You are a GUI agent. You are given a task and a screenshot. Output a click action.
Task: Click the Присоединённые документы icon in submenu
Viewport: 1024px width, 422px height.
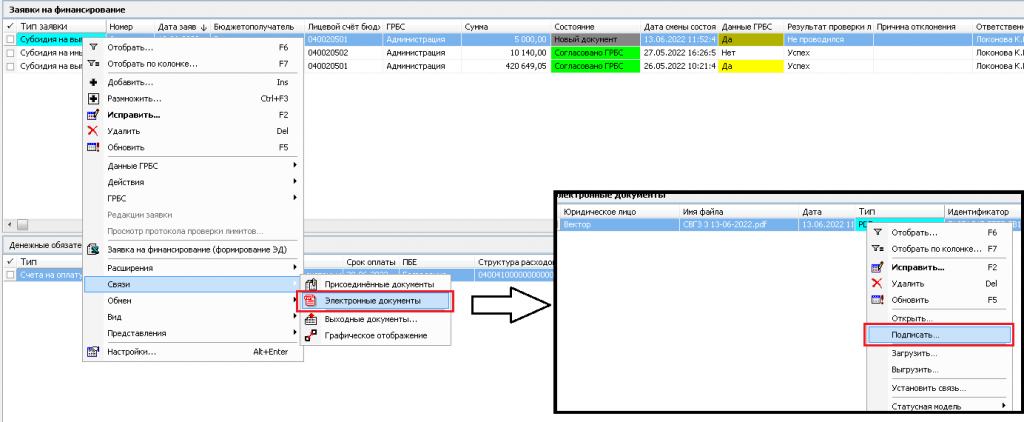click(x=310, y=285)
